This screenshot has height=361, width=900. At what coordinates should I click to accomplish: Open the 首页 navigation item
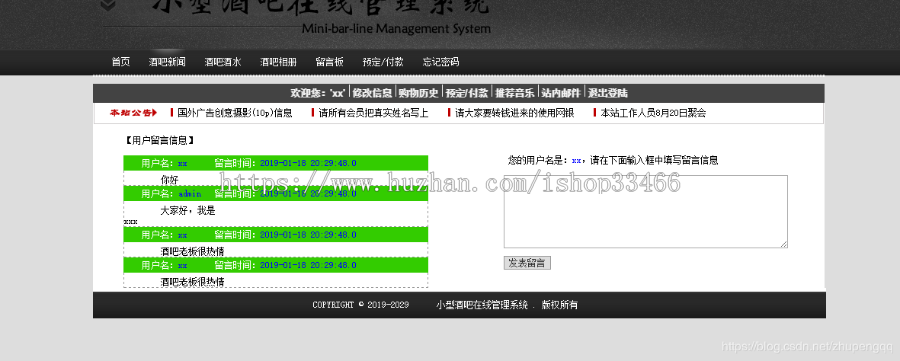click(121, 62)
